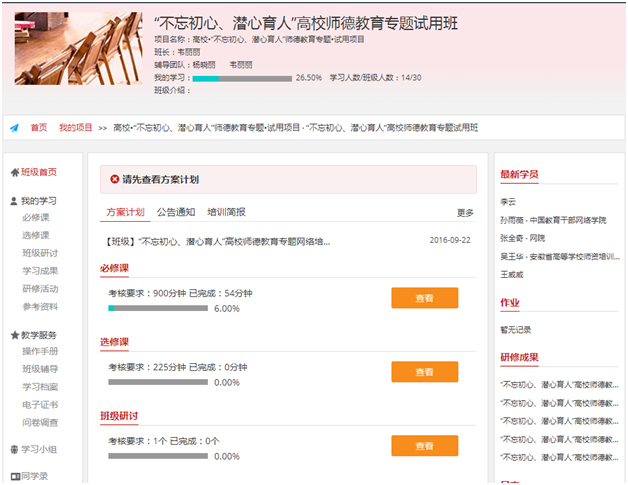Viewport: 628px width, 485px height.
Task: Click the paper plane icon beside 首页
Action: [x=15, y=128]
